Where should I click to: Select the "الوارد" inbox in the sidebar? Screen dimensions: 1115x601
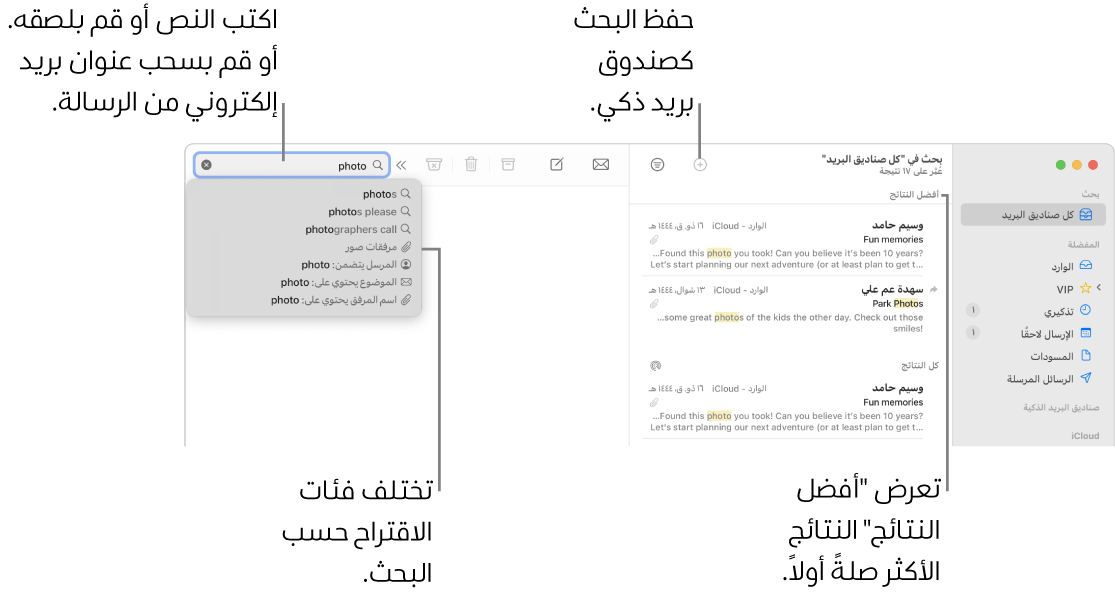point(1068,266)
